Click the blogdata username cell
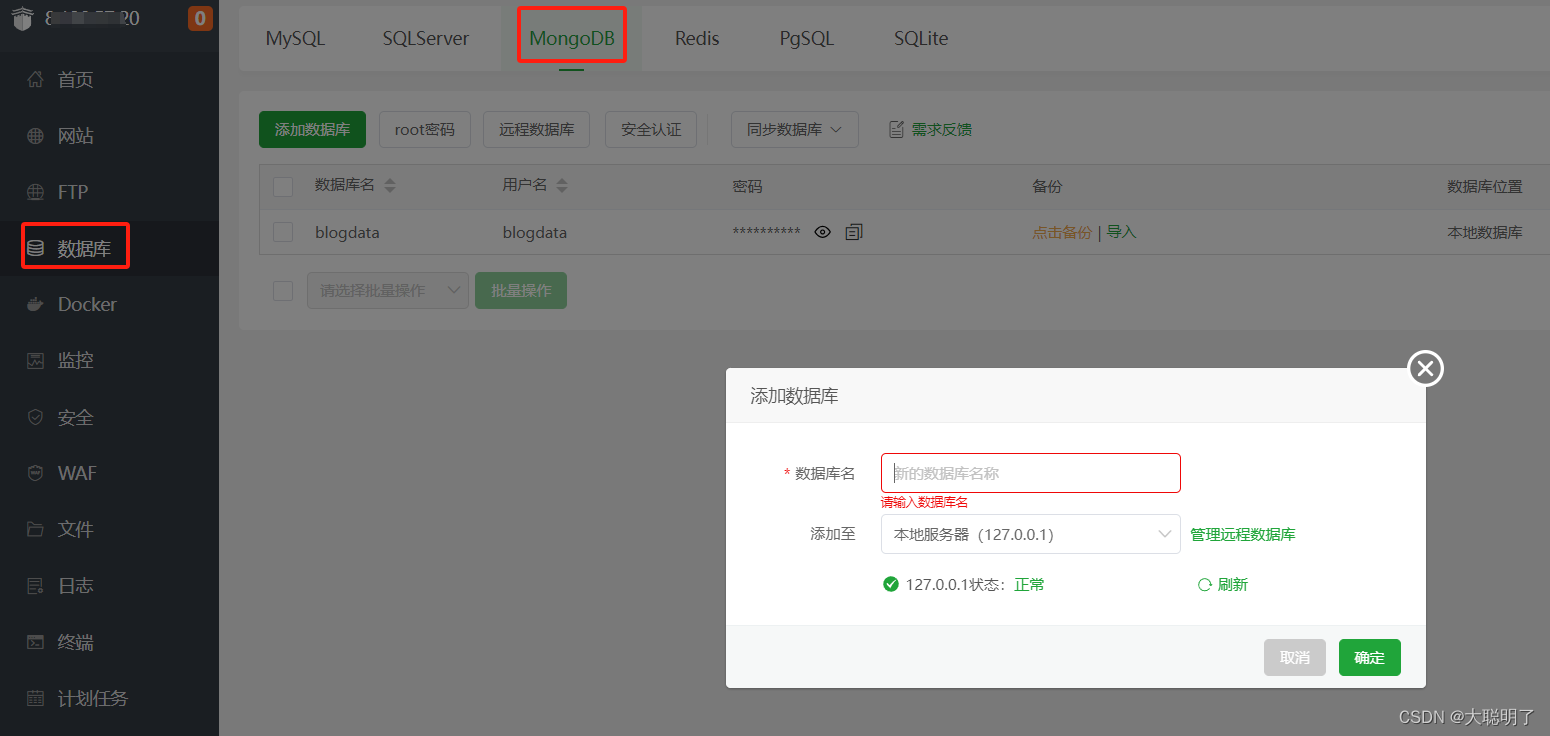The width and height of the screenshot is (1550, 736). tap(535, 232)
